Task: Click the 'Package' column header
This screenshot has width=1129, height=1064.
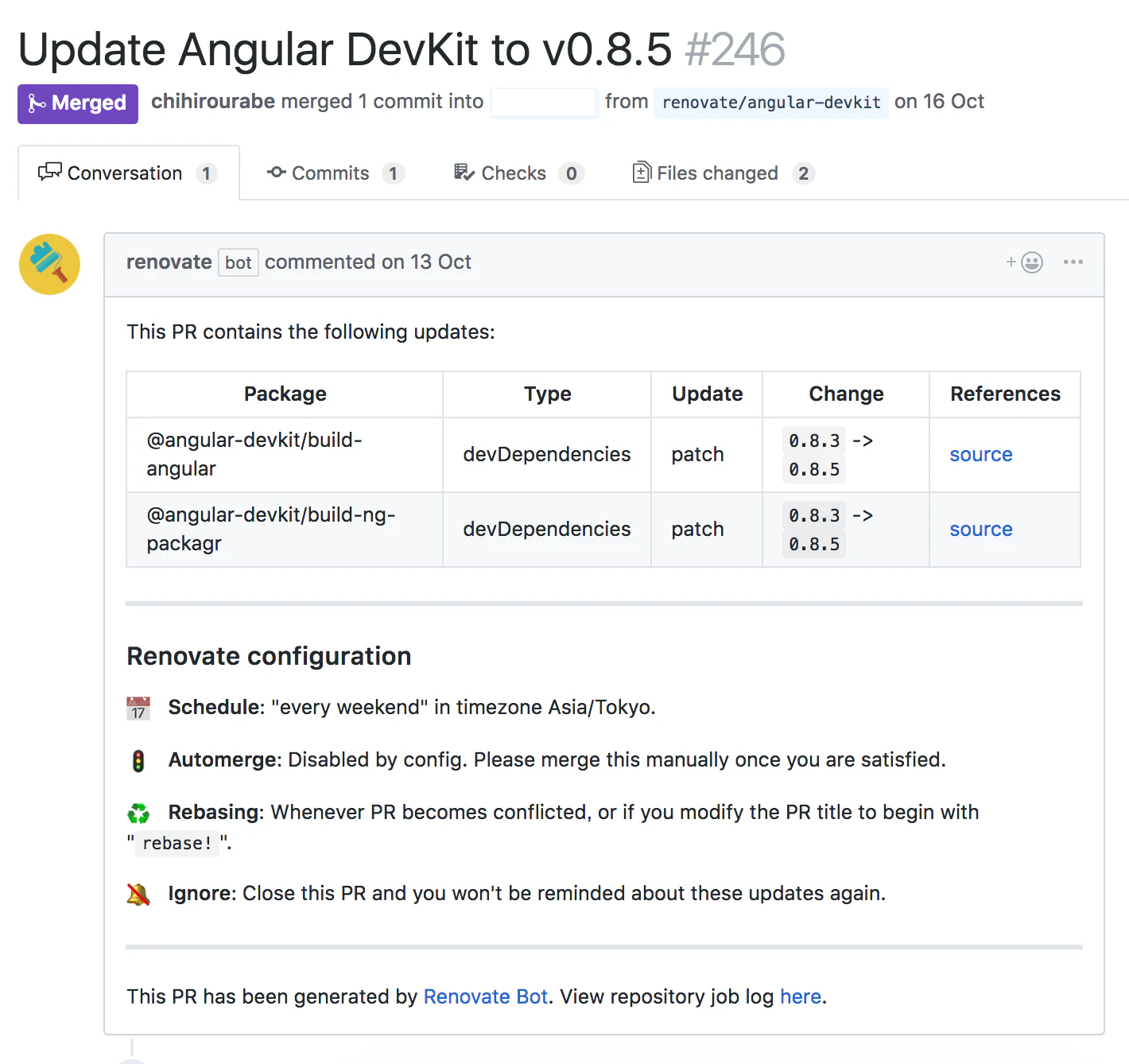Action: 285,394
